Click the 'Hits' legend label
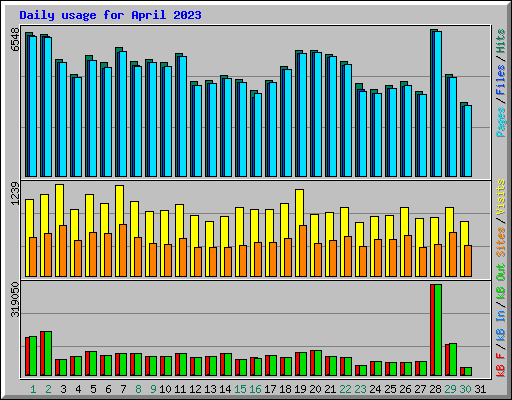The height and width of the screenshot is (400, 512). (x=500, y=41)
